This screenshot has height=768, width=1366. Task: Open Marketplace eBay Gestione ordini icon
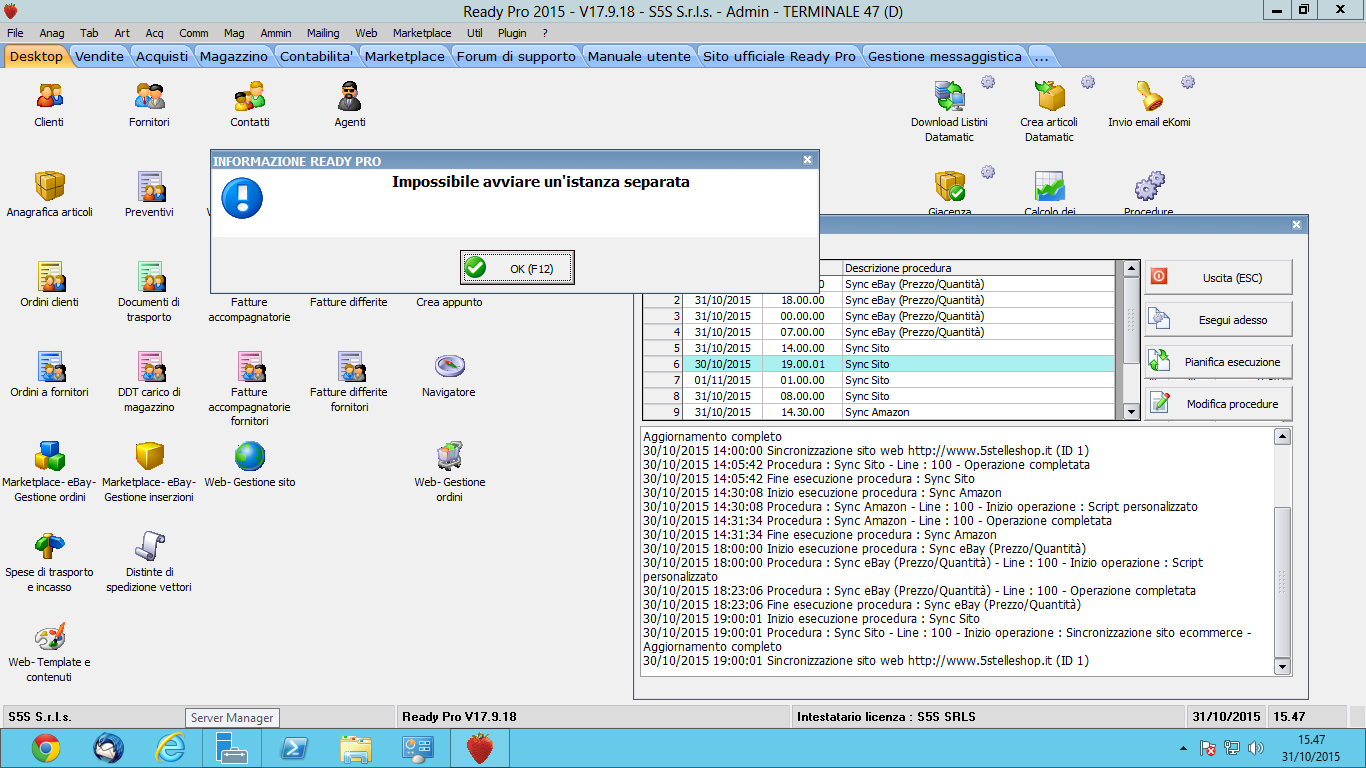click(x=49, y=457)
